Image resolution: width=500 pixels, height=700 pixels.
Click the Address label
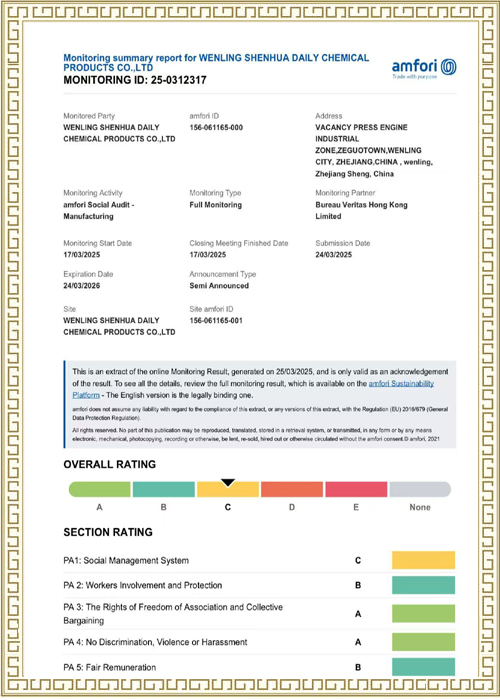pos(329,116)
